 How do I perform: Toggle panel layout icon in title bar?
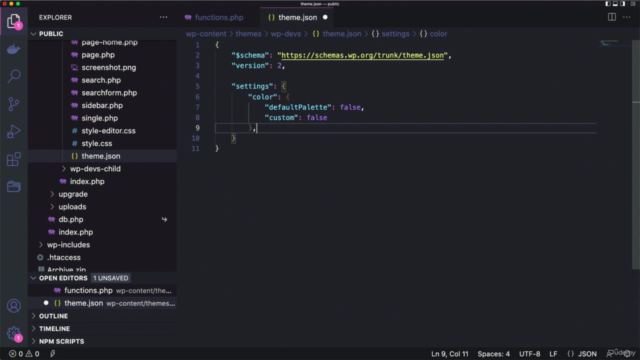(x=615, y=4)
